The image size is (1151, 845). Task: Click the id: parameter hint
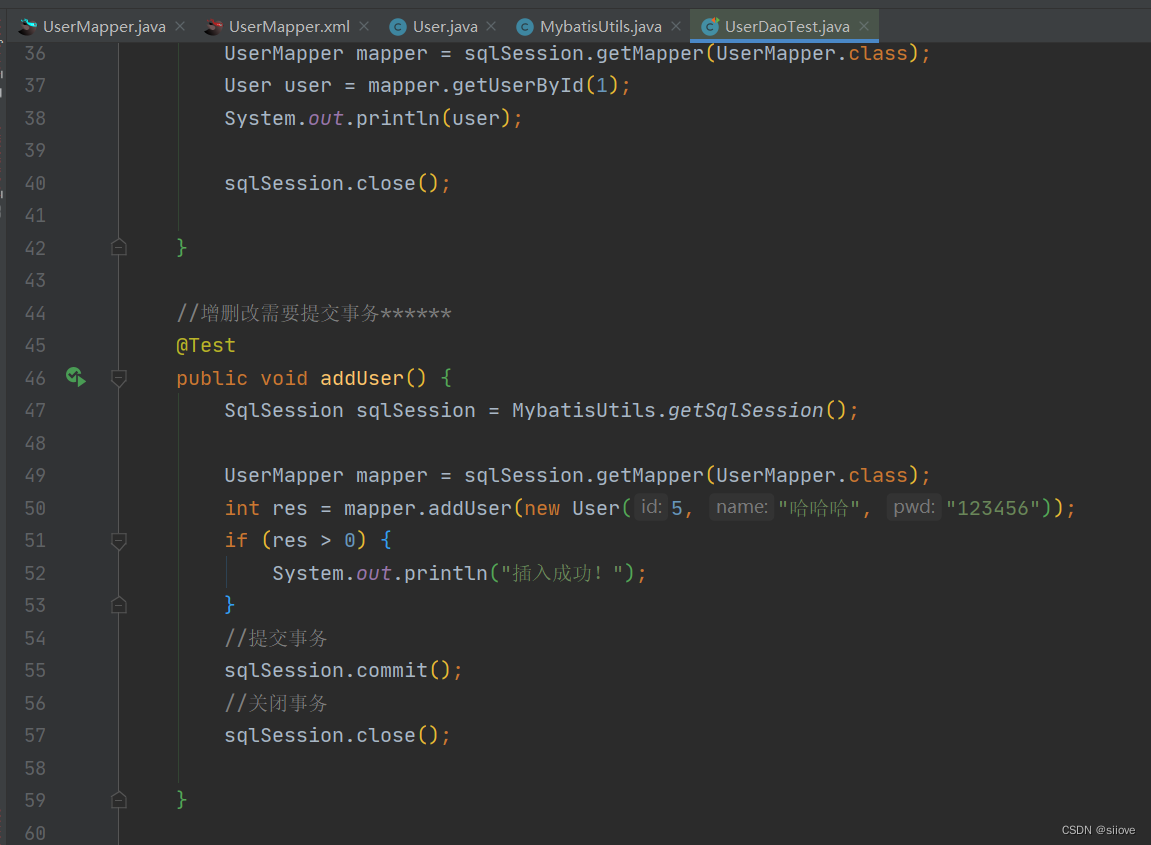click(651, 507)
